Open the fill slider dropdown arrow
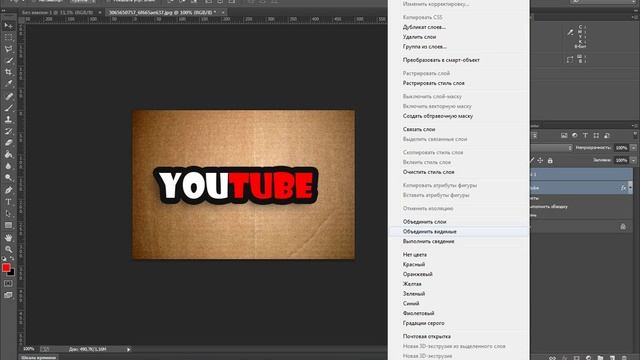The image size is (640, 360). (633, 160)
